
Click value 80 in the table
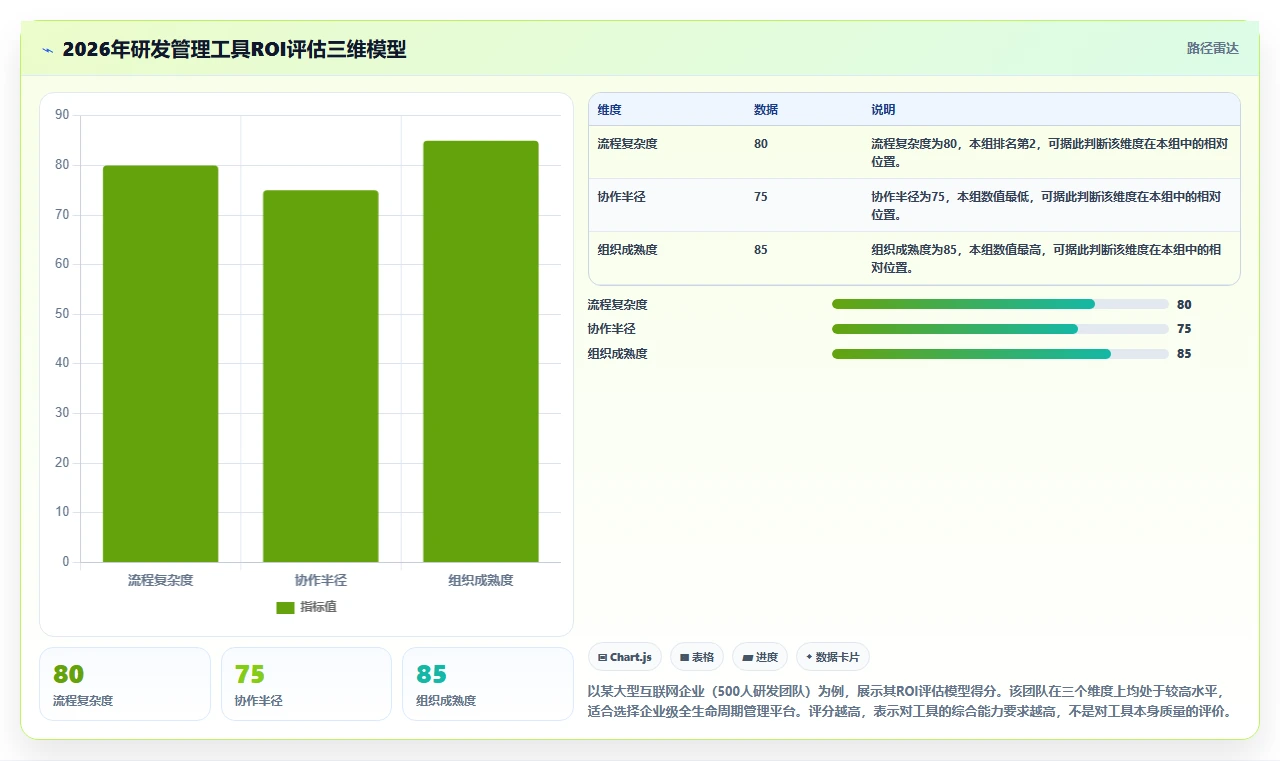tap(761, 144)
